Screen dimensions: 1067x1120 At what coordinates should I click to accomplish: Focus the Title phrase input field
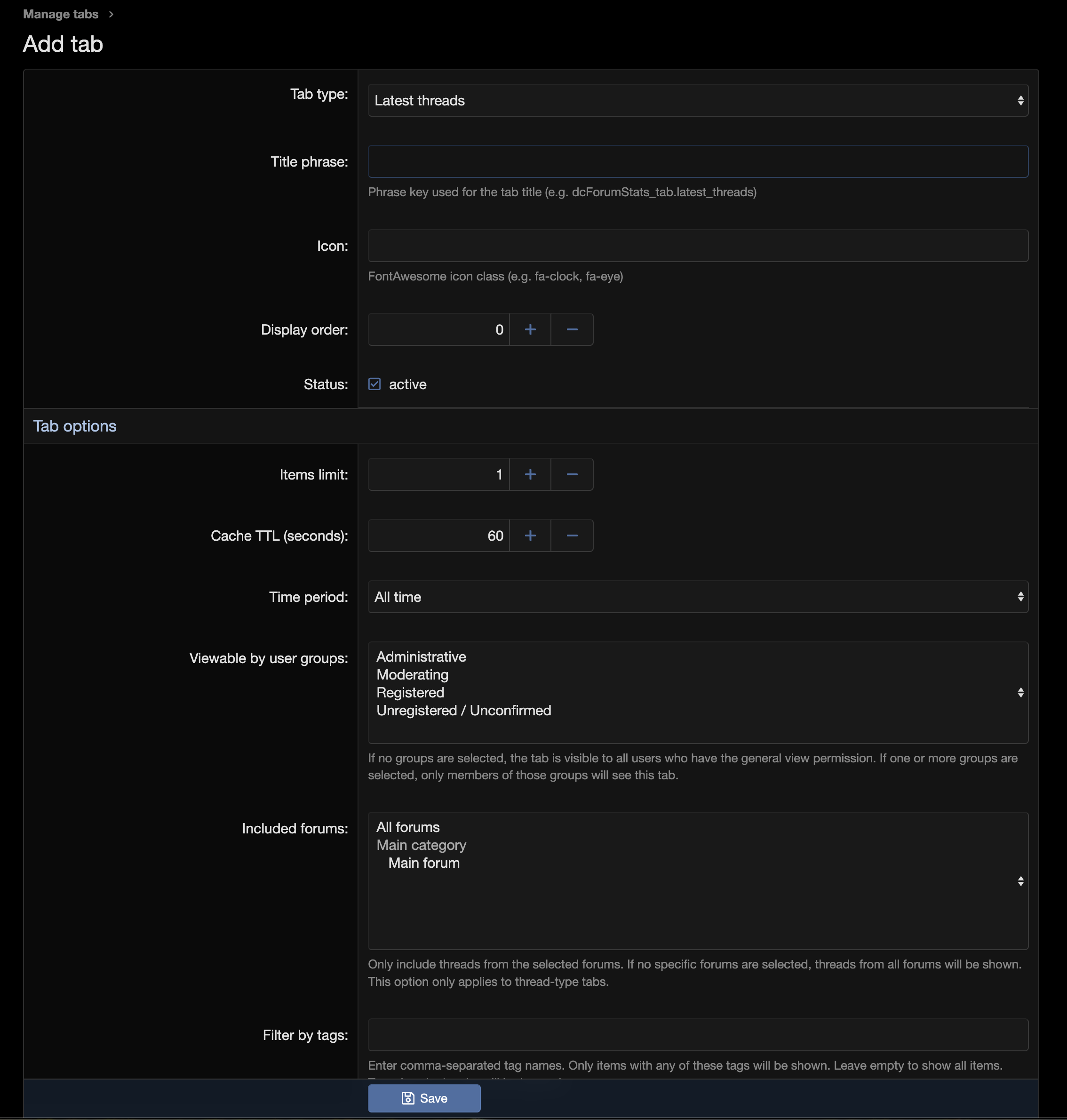(698, 161)
